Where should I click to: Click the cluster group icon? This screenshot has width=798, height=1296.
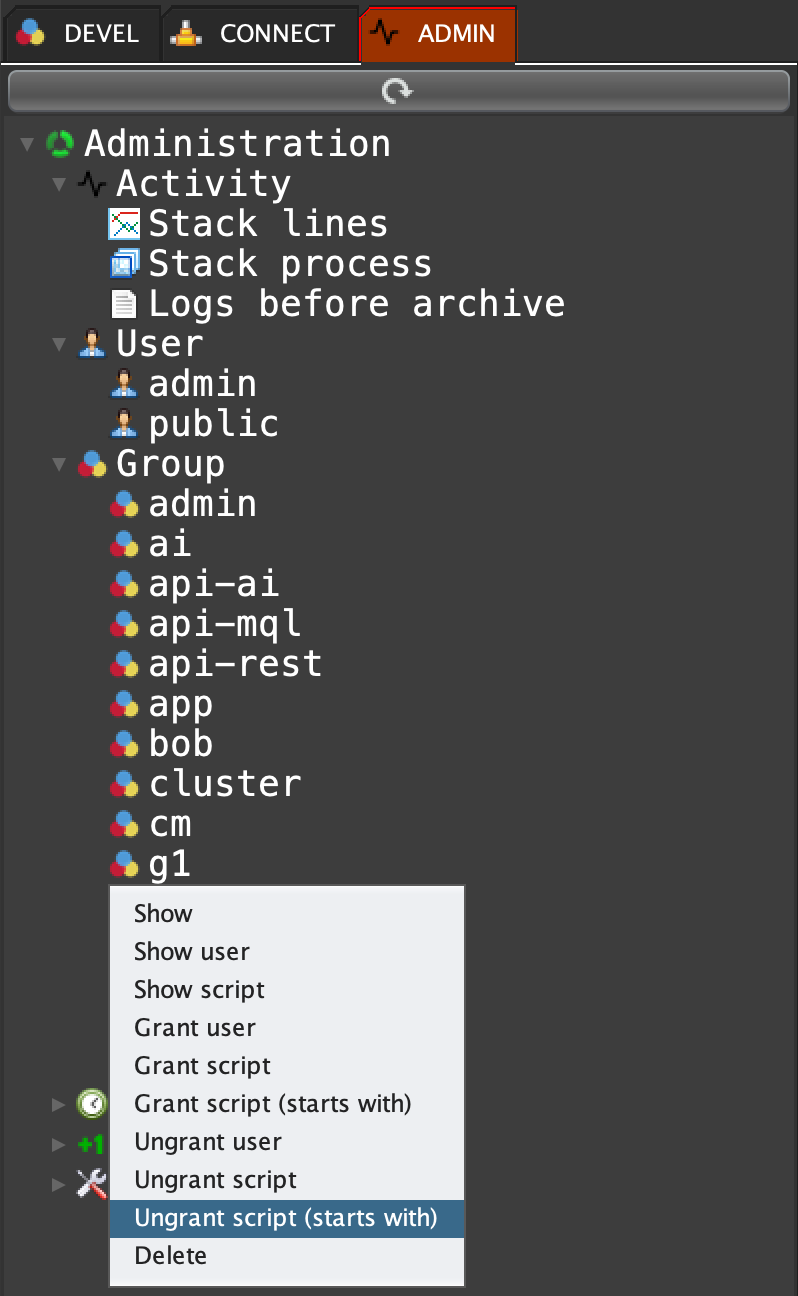coord(123,784)
